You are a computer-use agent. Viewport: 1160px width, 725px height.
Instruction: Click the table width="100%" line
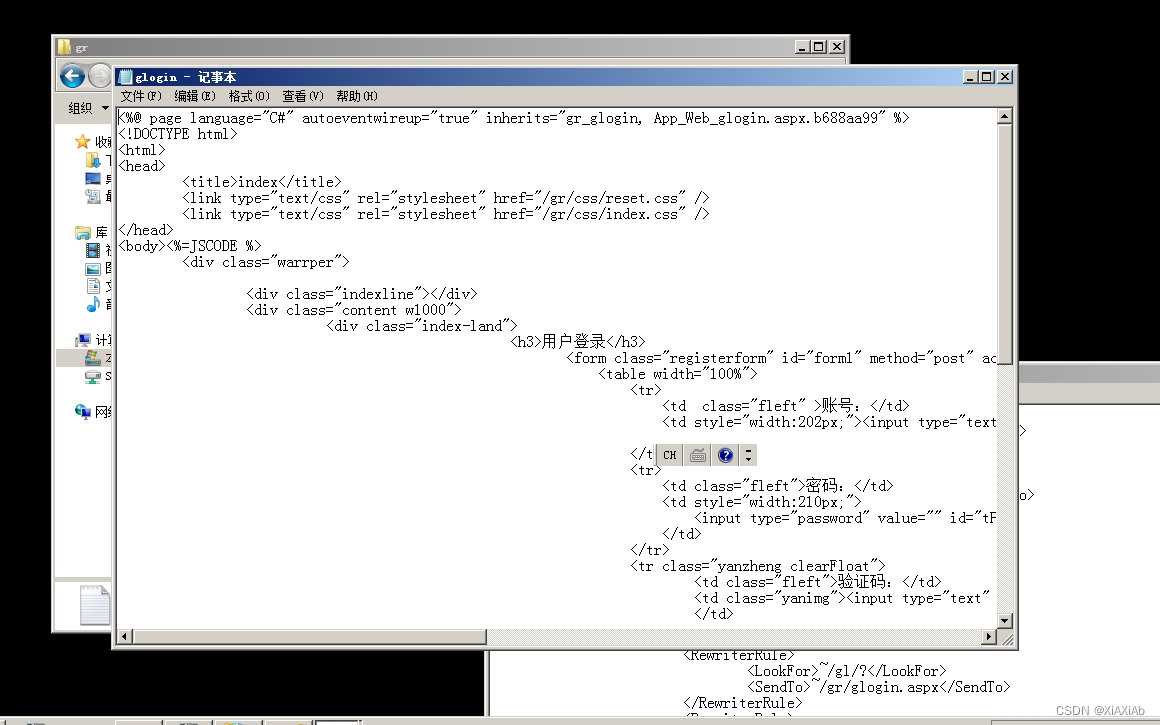pyautogui.click(x=678, y=374)
